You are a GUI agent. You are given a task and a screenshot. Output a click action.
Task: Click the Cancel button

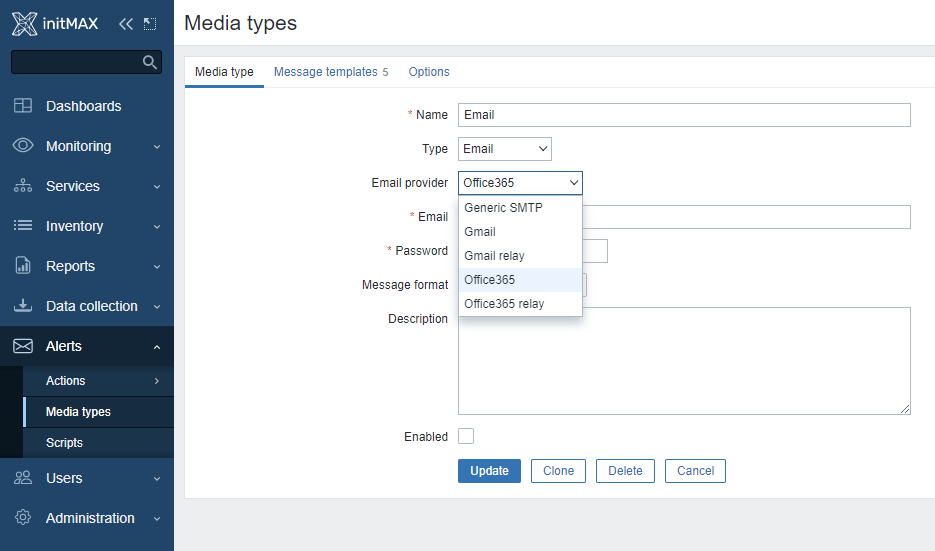[695, 470]
